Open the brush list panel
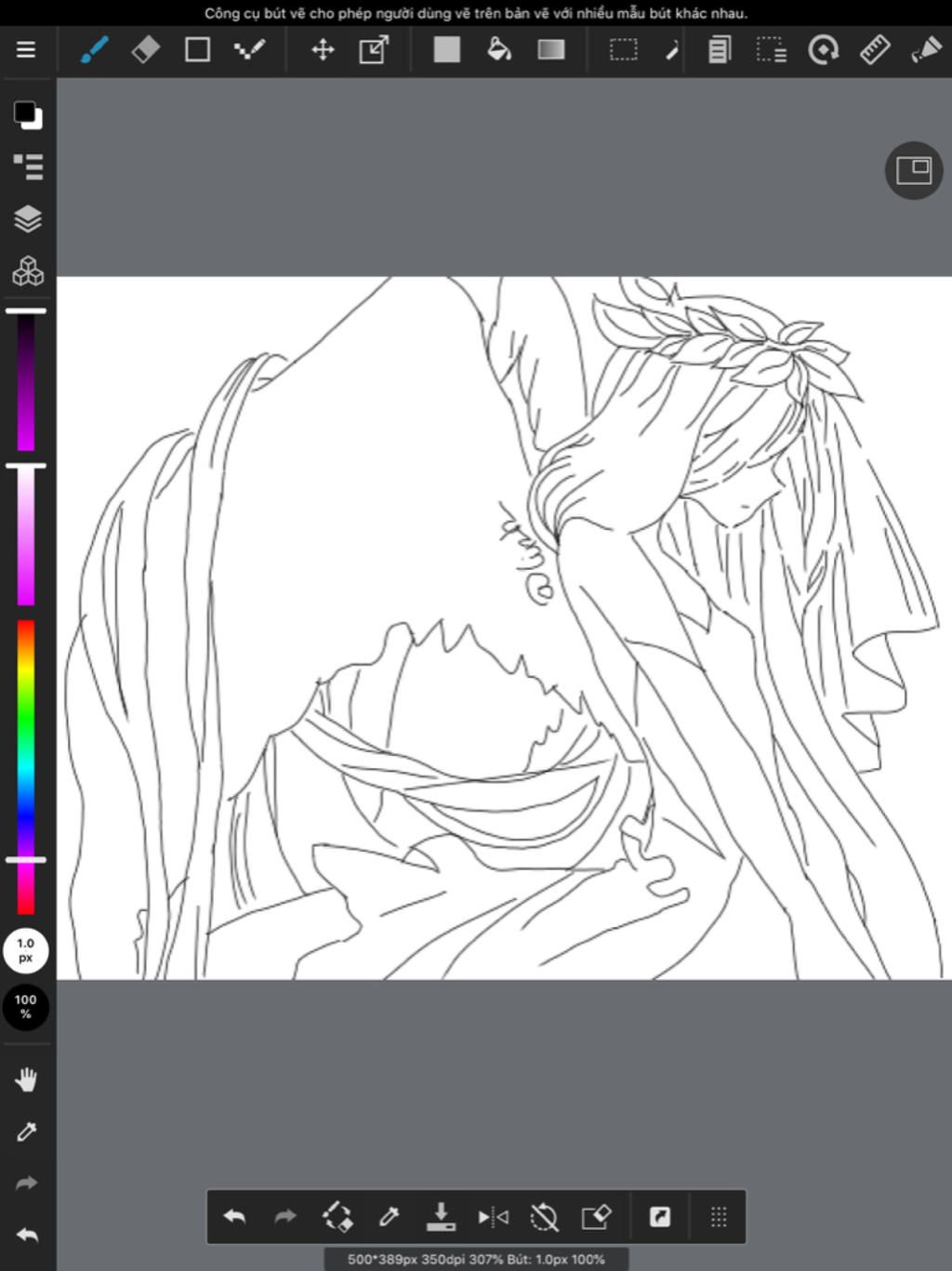 (28, 166)
